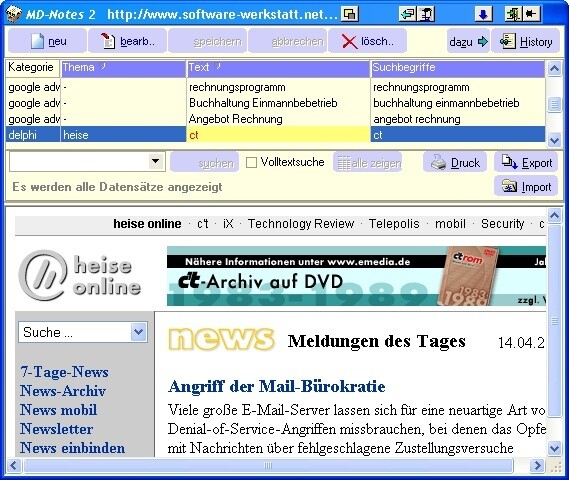The image size is (569, 480).
Task: Open the search term combo box dropdown
Action: coord(156,161)
